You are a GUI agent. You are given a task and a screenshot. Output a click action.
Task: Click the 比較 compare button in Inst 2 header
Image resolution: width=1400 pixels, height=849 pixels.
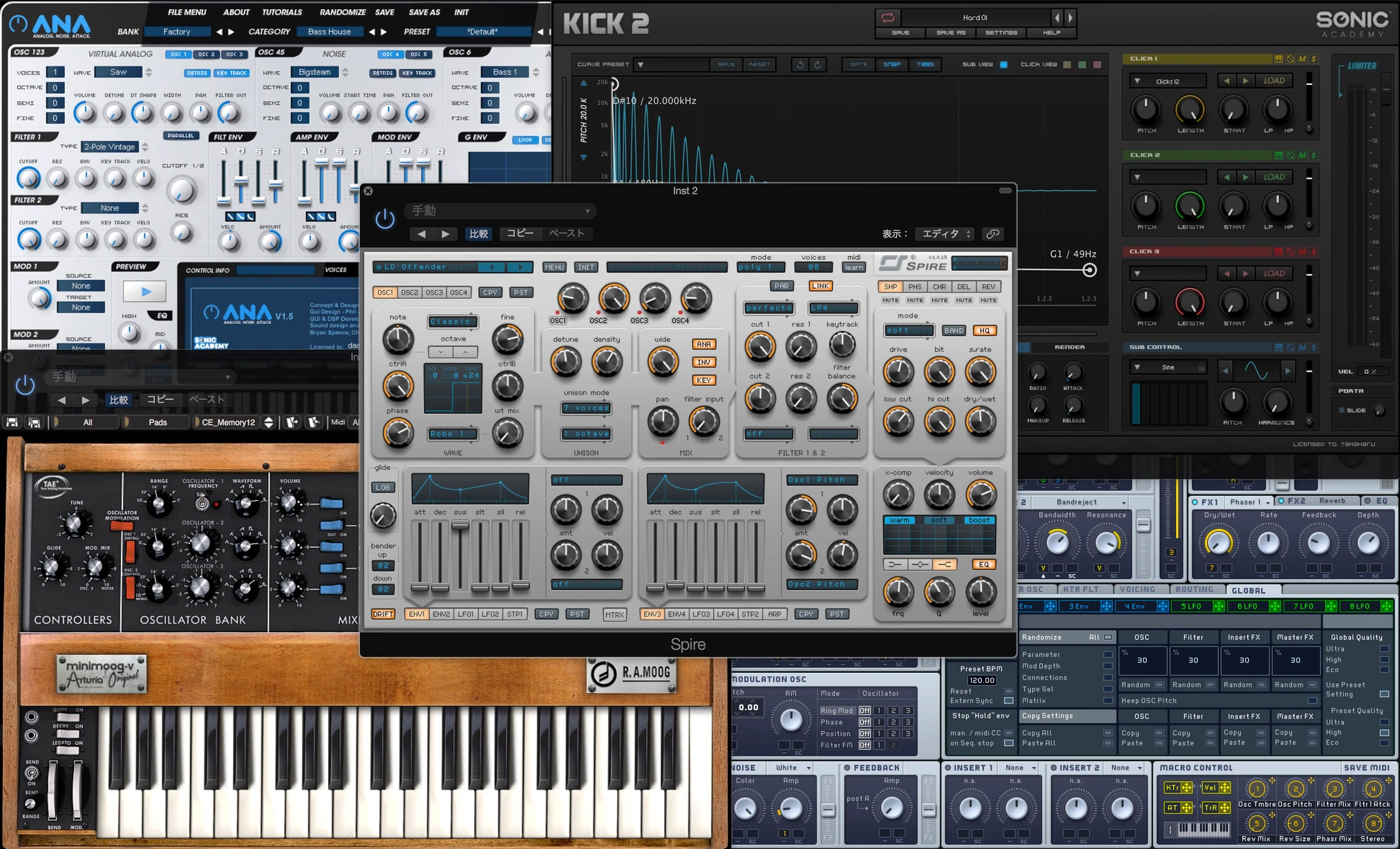(478, 234)
